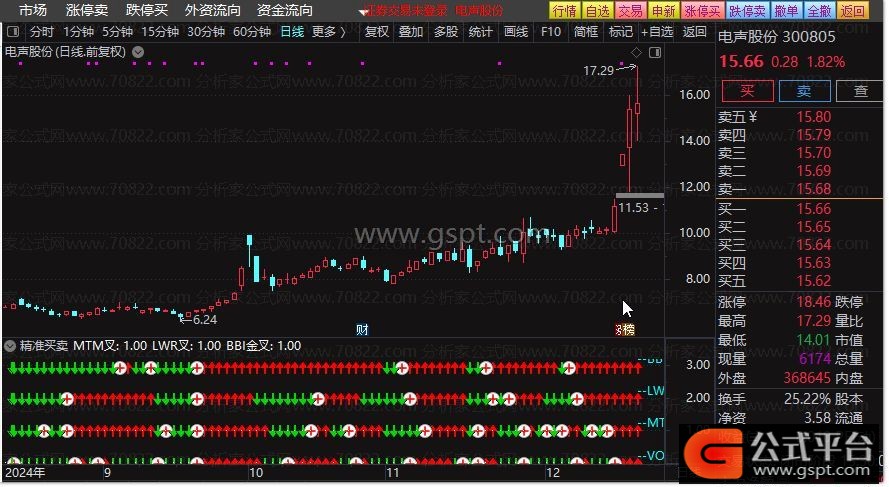Image resolution: width=889 pixels, height=487 pixels.
Task: Add stock with +自选 button
Action: (657, 32)
